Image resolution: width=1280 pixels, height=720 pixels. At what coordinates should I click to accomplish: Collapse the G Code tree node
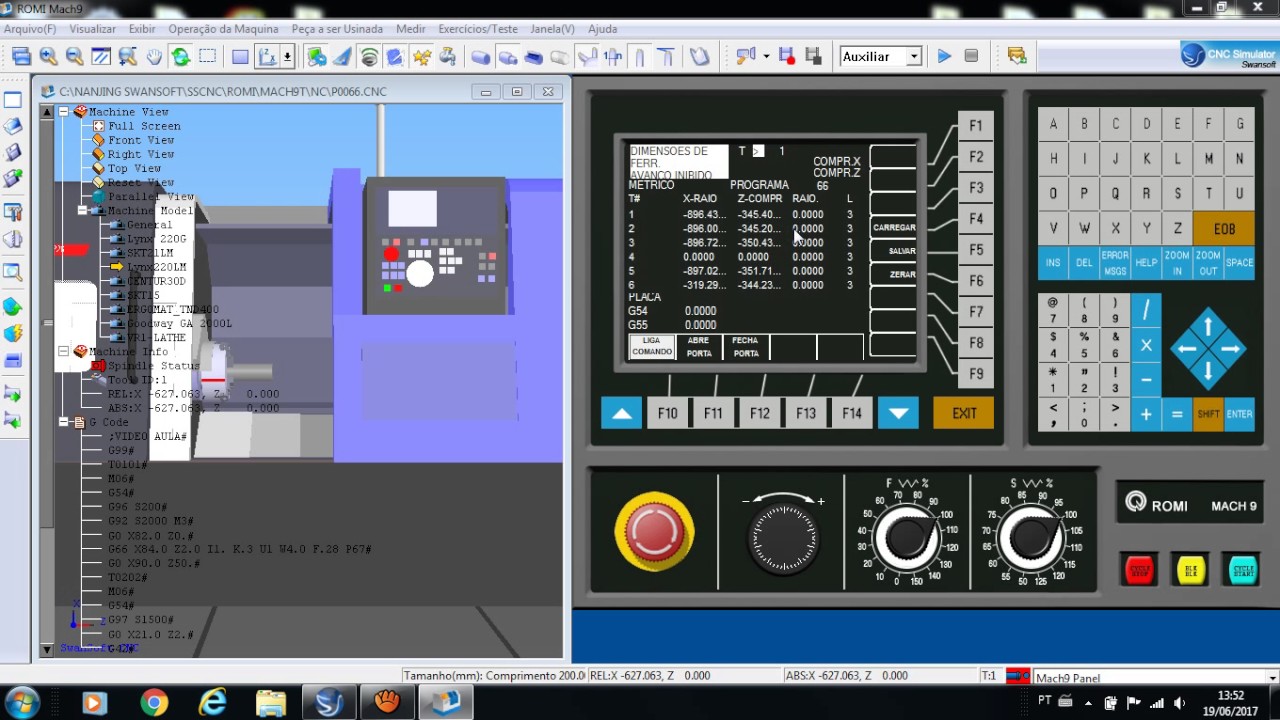(x=64, y=422)
